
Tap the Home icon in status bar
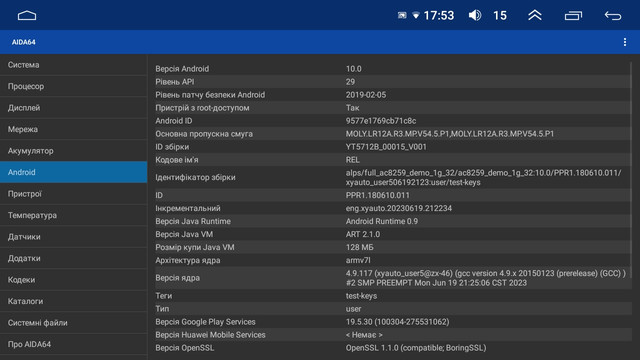(27, 16)
